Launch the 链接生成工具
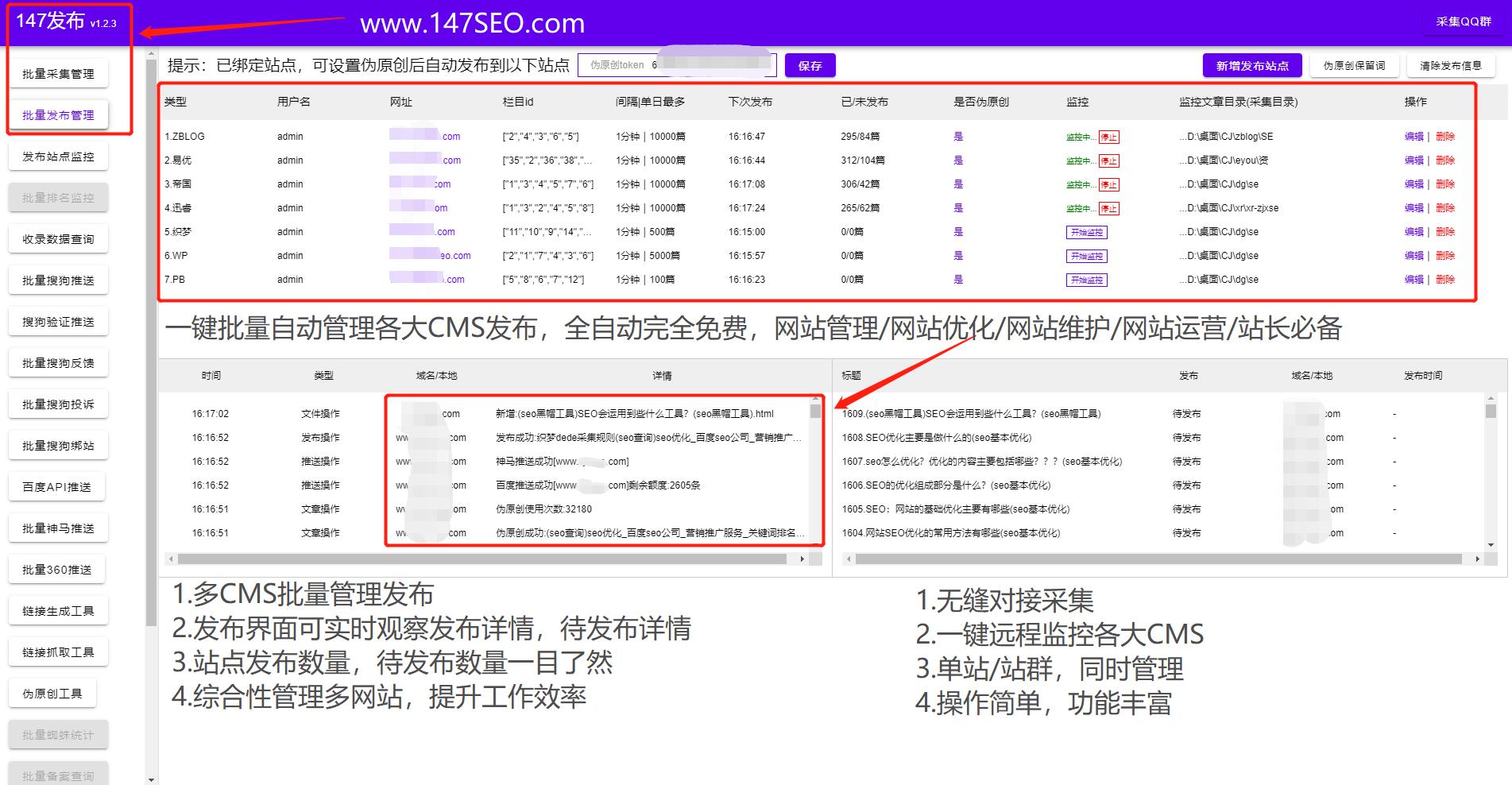 click(x=57, y=610)
